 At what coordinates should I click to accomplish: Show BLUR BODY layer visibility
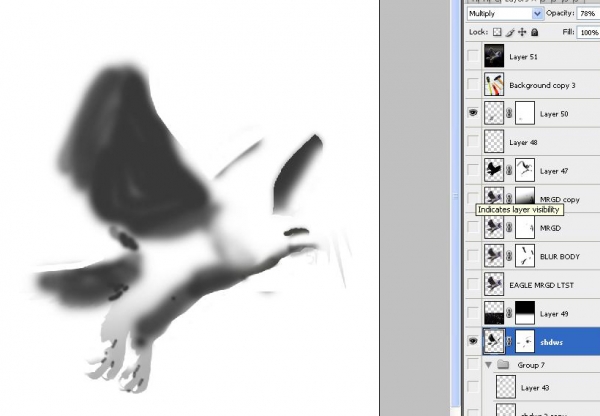click(x=473, y=256)
